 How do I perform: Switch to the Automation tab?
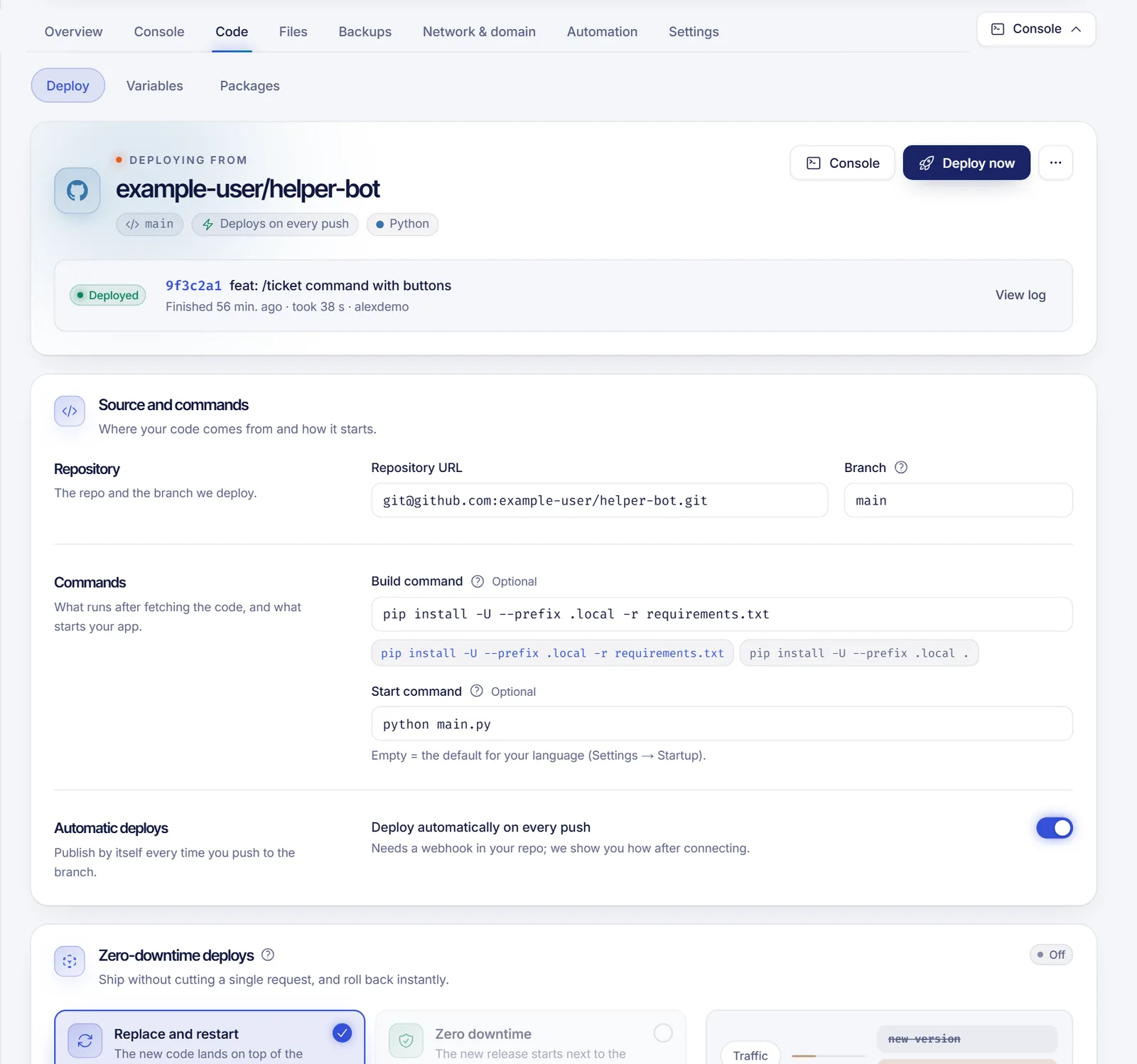pos(602,32)
